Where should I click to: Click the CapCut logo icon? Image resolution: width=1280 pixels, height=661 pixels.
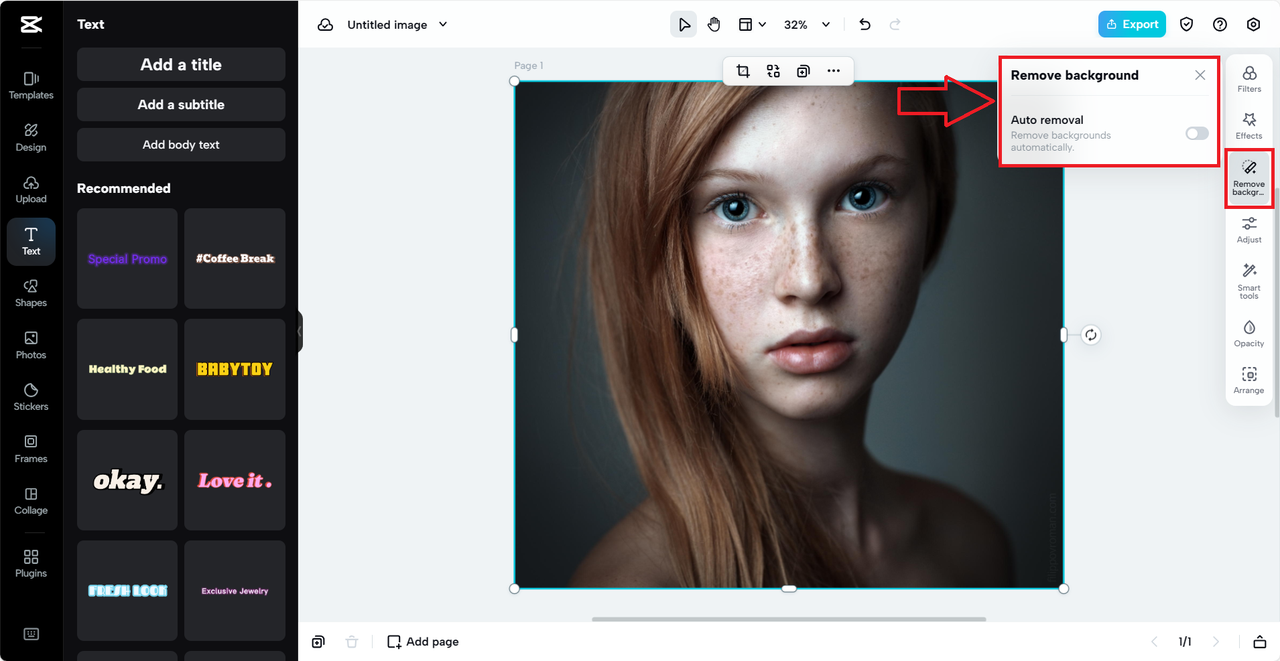[x=31, y=25]
